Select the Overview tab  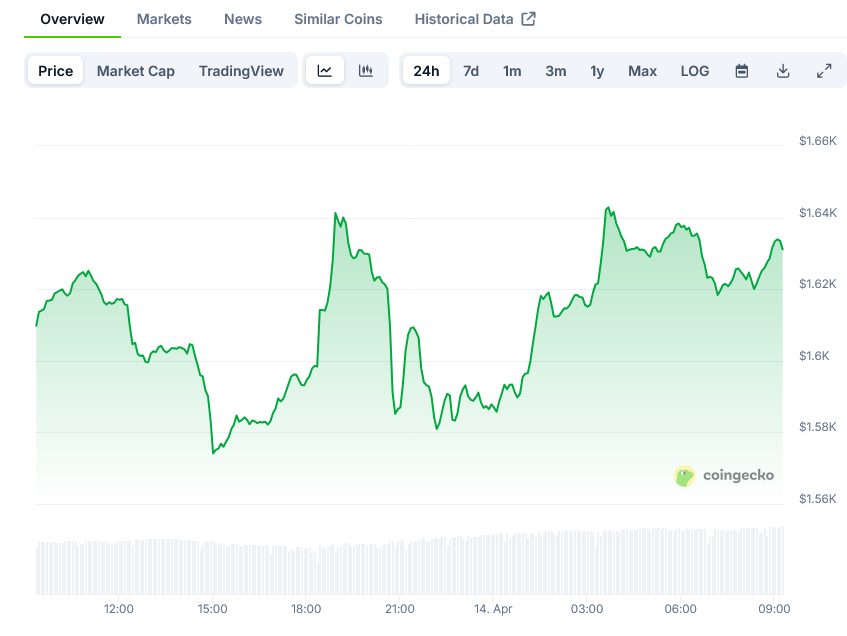click(72, 19)
